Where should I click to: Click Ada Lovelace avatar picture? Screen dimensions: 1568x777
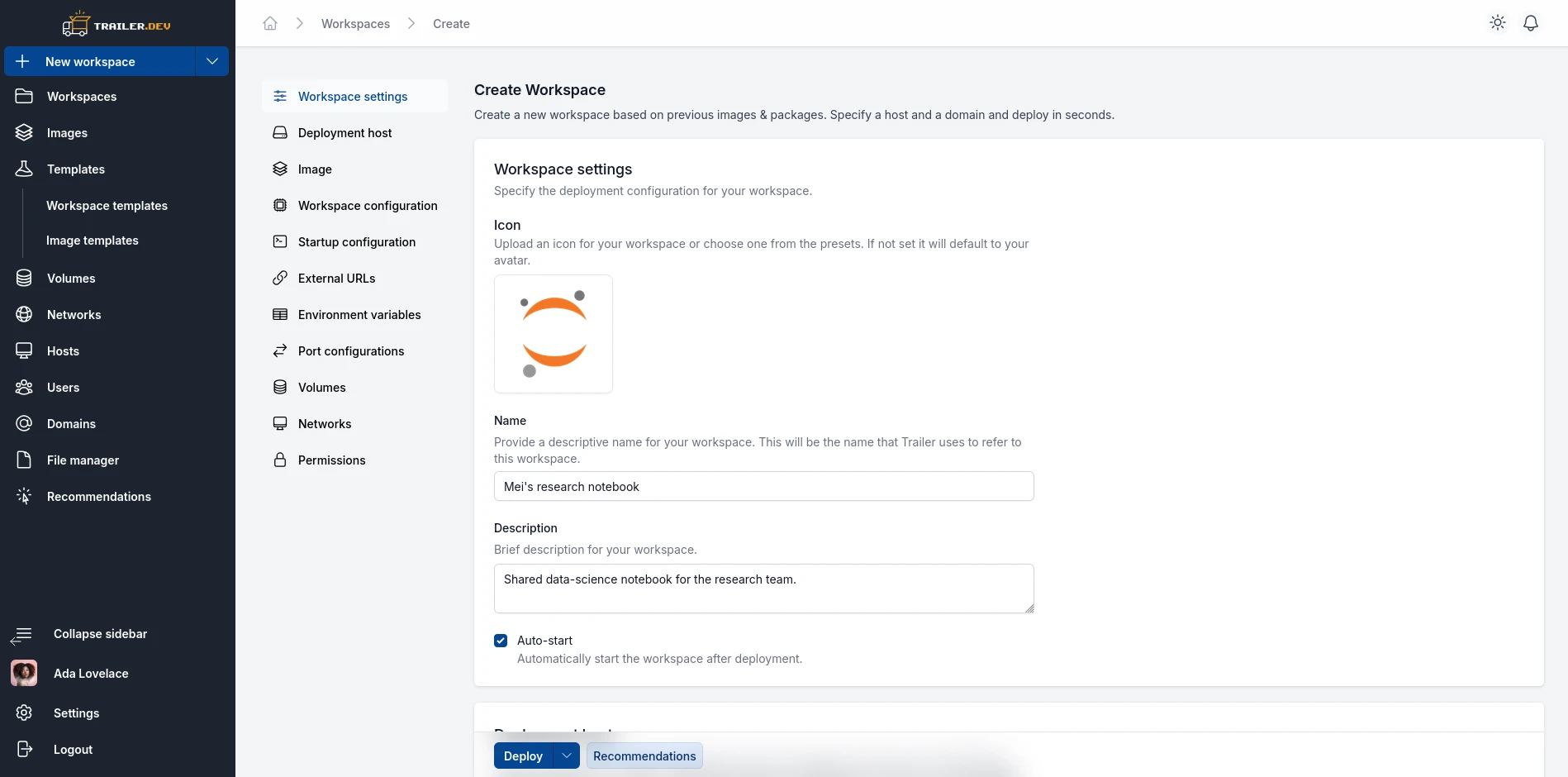click(24, 673)
